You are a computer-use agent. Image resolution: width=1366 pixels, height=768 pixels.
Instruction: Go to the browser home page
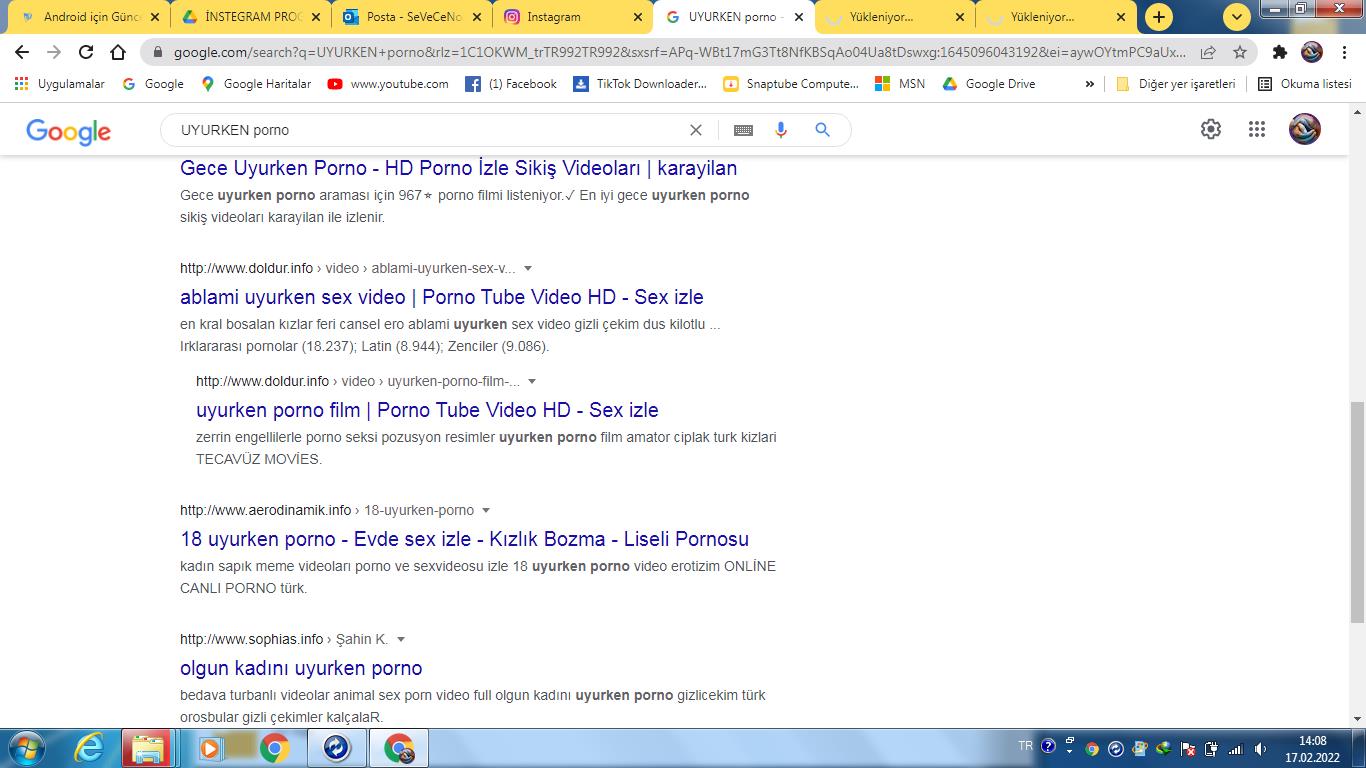(118, 52)
